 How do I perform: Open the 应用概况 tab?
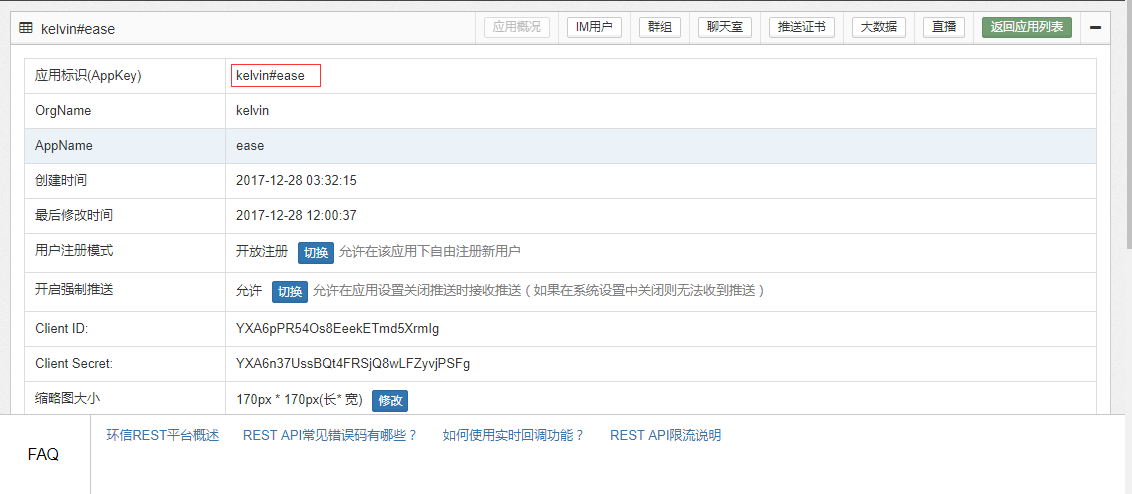[517, 27]
